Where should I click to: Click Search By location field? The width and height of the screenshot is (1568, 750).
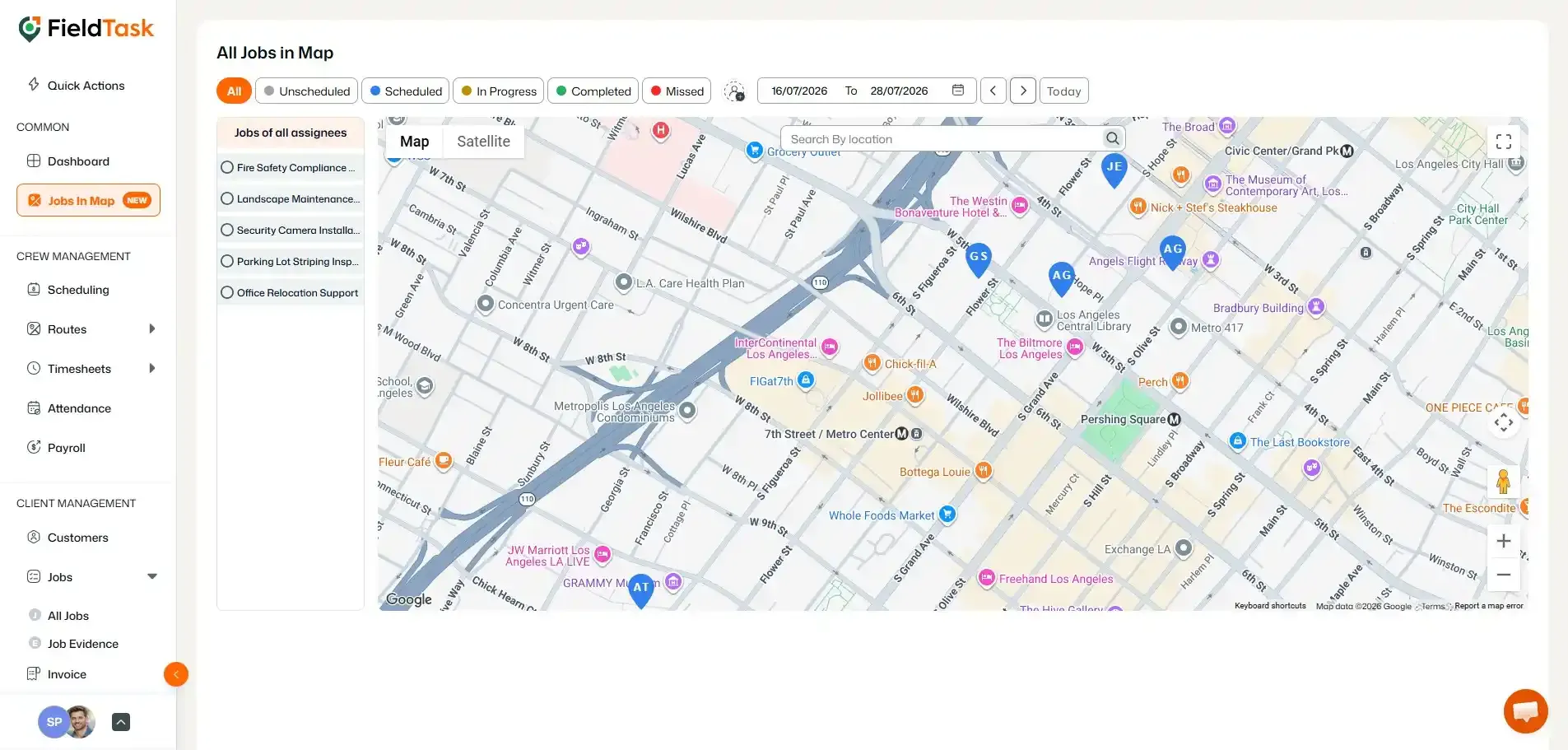click(944, 139)
